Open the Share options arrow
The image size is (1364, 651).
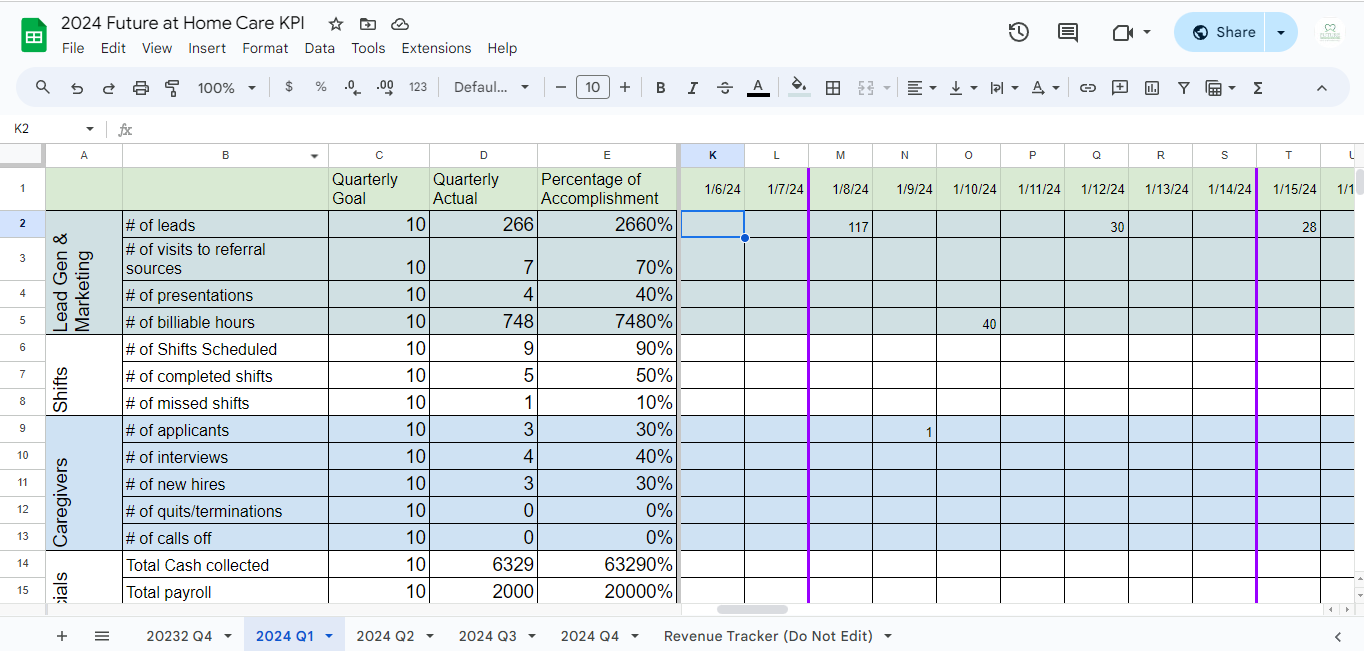click(x=1281, y=32)
